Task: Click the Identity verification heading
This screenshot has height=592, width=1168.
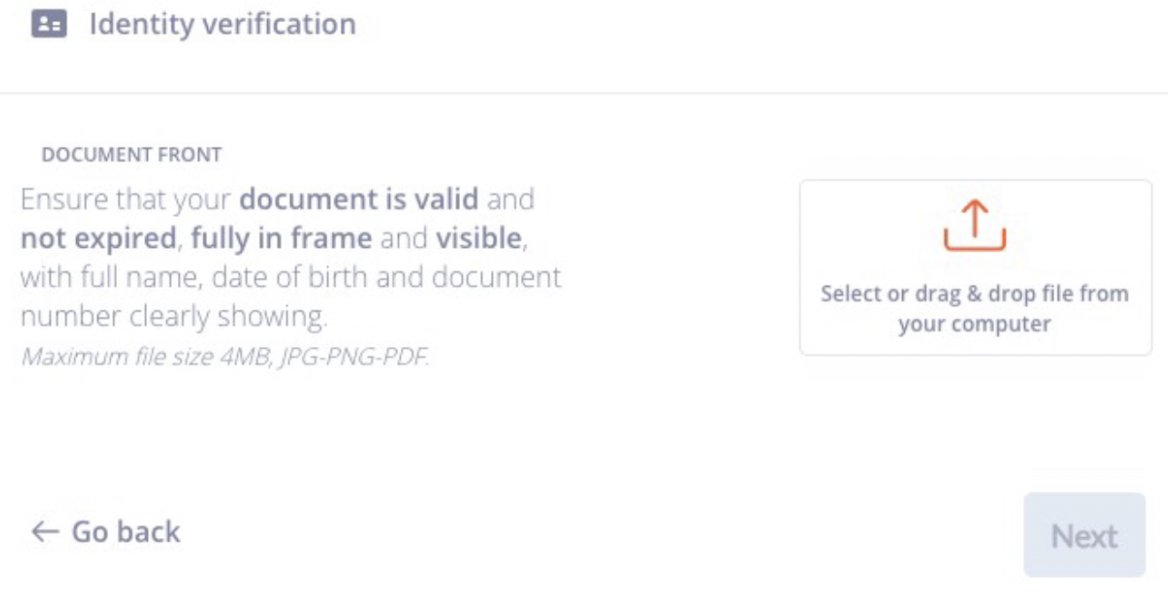Action: 222,24
